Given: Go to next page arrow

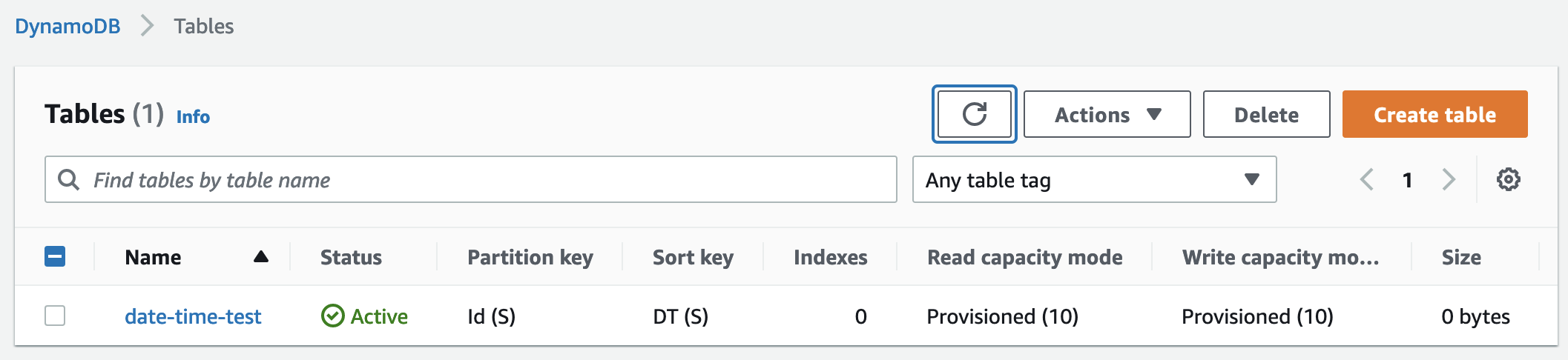Looking at the screenshot, I should [x=1448, y=179].
